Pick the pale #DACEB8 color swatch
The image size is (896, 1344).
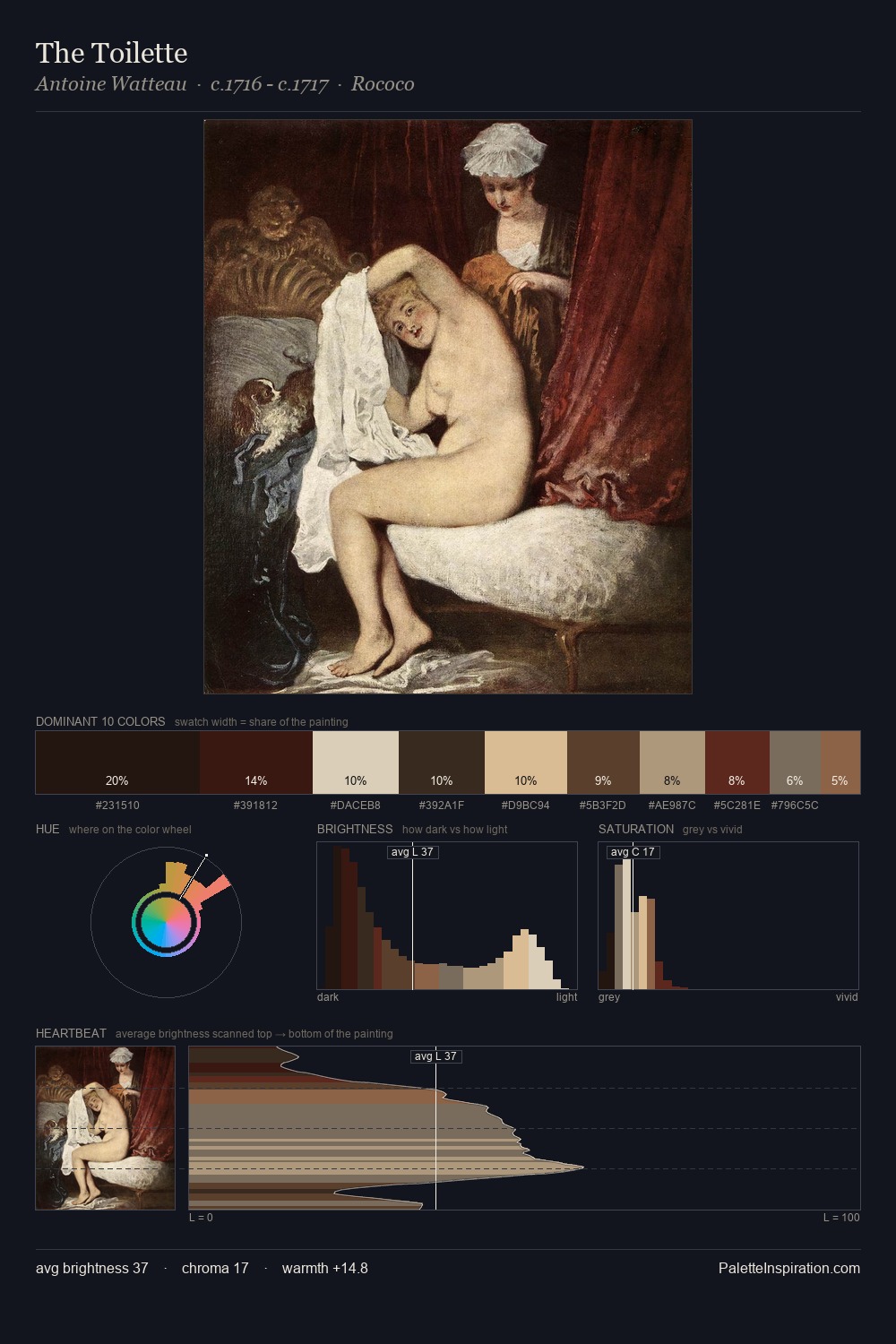(356, 762)
